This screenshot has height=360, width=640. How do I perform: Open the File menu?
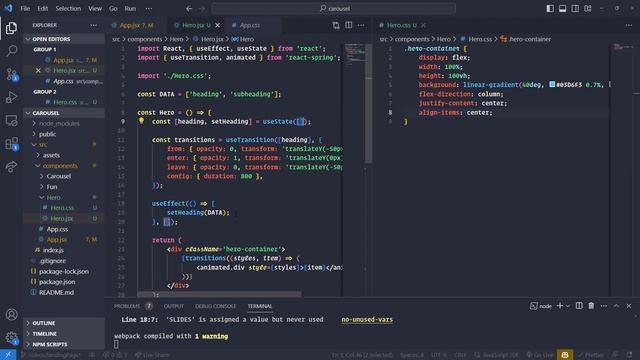25,8
